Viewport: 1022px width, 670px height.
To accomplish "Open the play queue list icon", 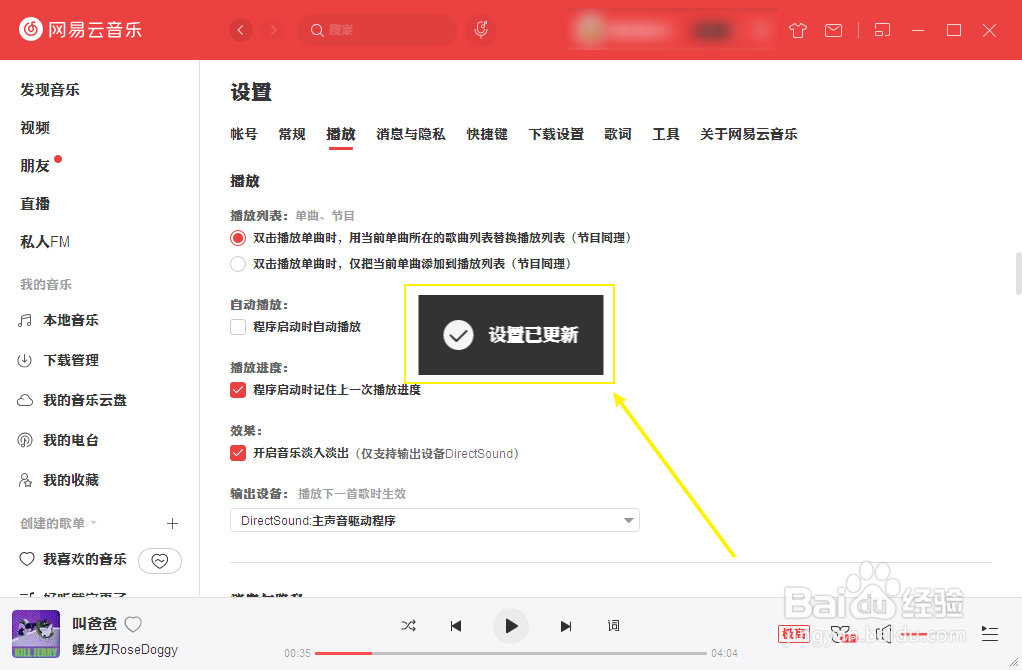I will [x=990, y=634].
